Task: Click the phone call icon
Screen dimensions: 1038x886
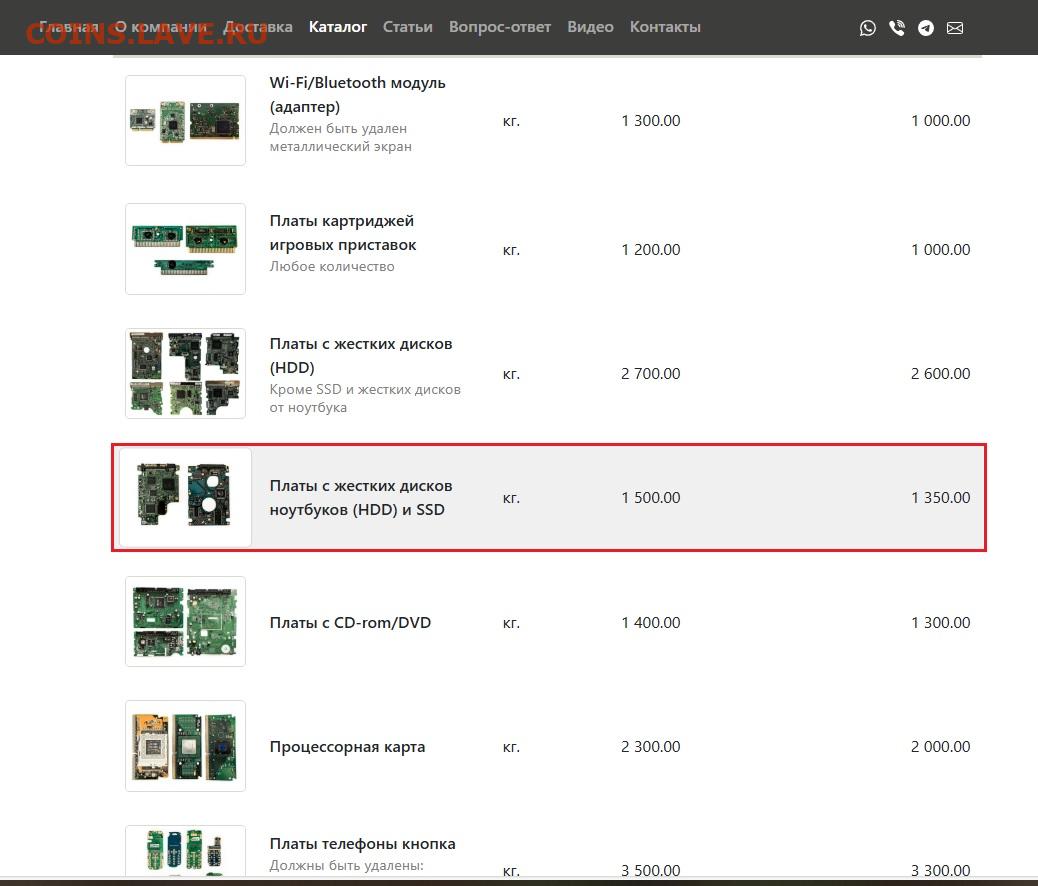Action: 897,28
